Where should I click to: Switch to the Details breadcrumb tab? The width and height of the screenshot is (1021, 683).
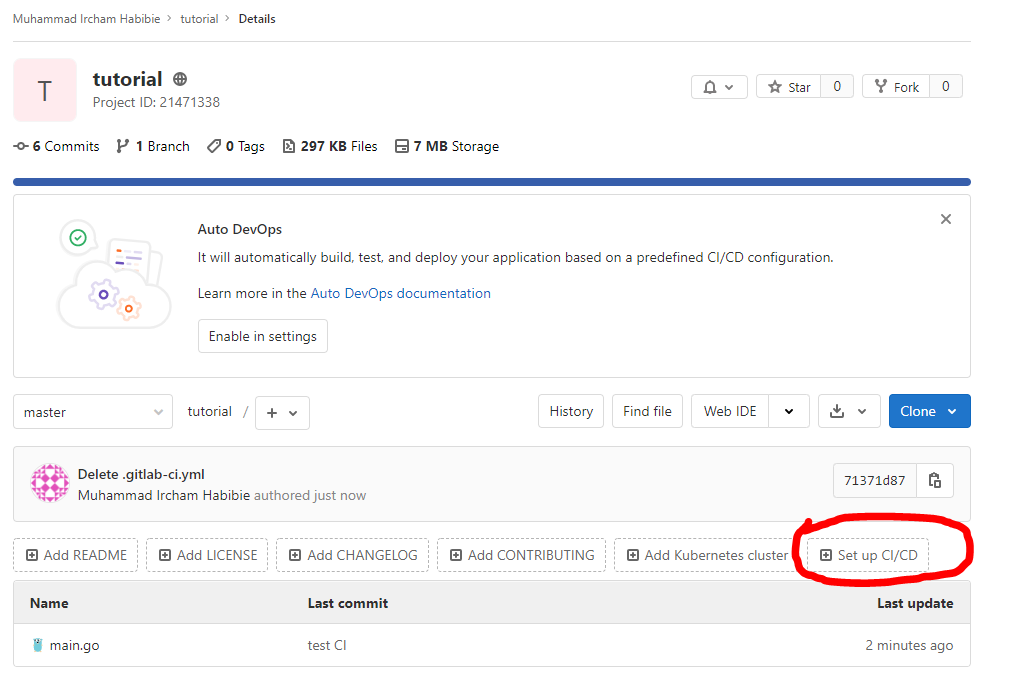click(257, 18)
